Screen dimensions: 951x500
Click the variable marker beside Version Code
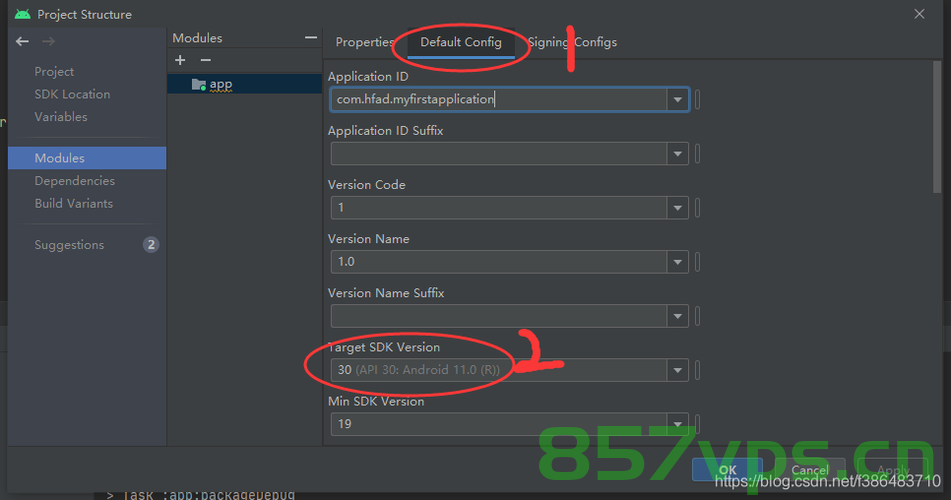pos(697,208)
